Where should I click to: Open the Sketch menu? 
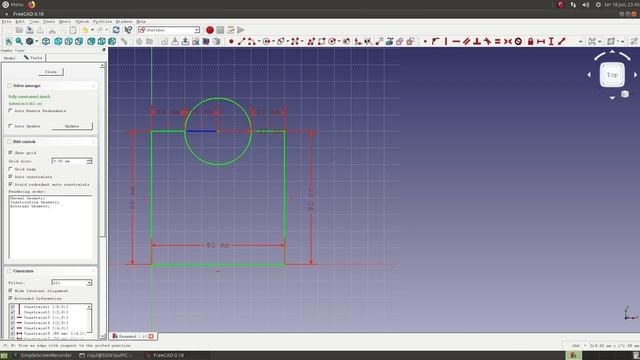pos(82,22)
